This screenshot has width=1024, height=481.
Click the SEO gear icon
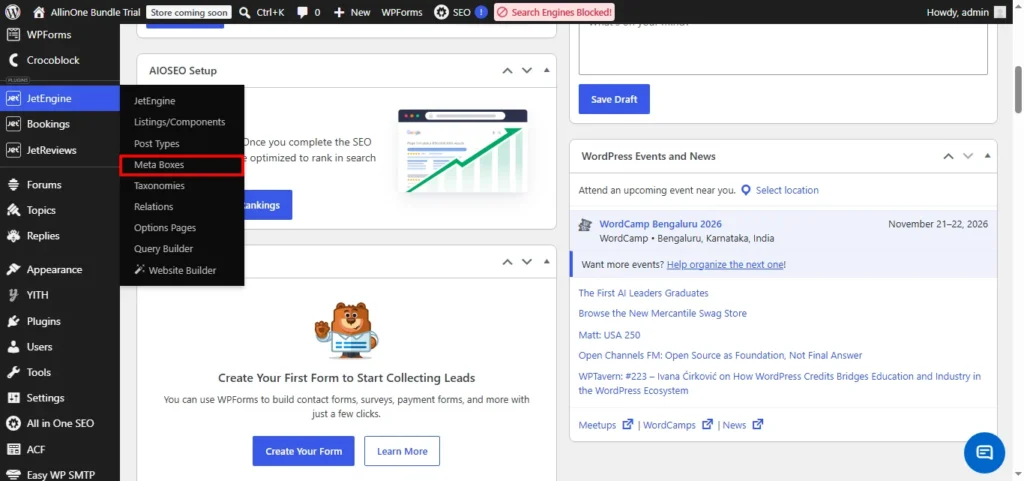click(442, 12)
